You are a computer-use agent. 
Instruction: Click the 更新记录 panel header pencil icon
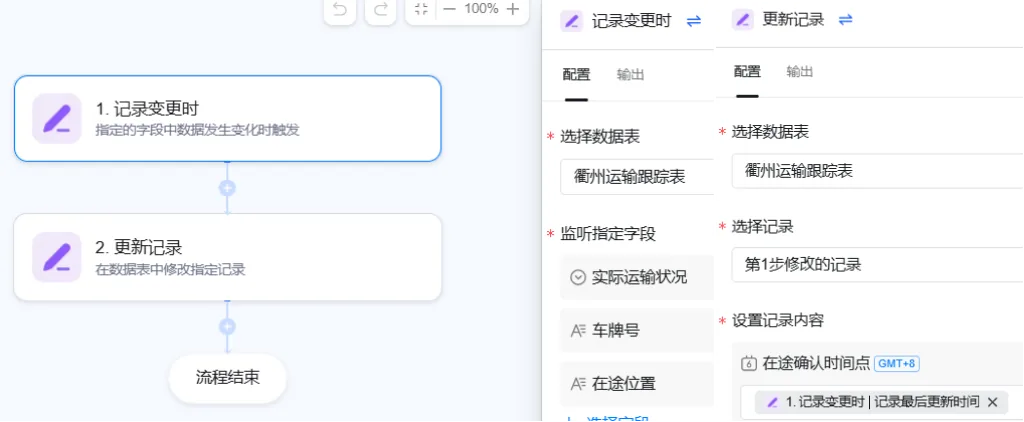click(743, 20)
